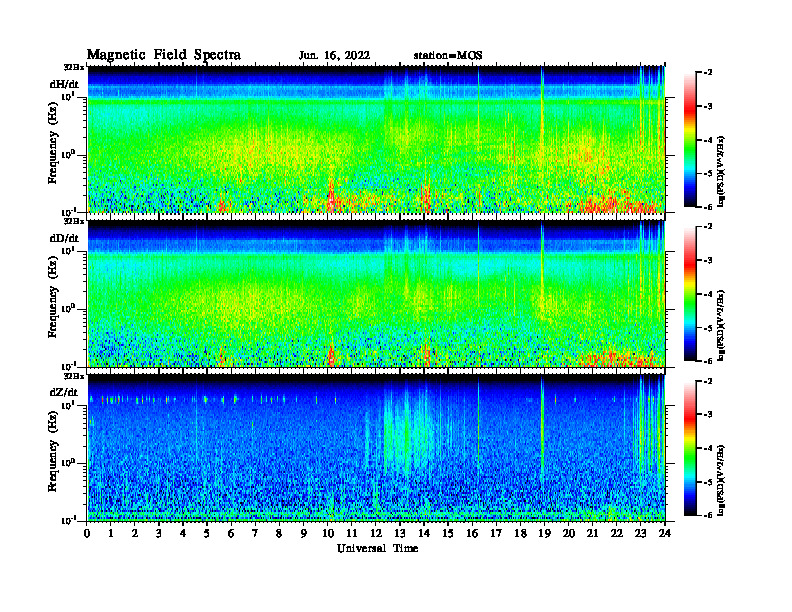Click hour '14' on the time axis

click(x=424, y=533)
